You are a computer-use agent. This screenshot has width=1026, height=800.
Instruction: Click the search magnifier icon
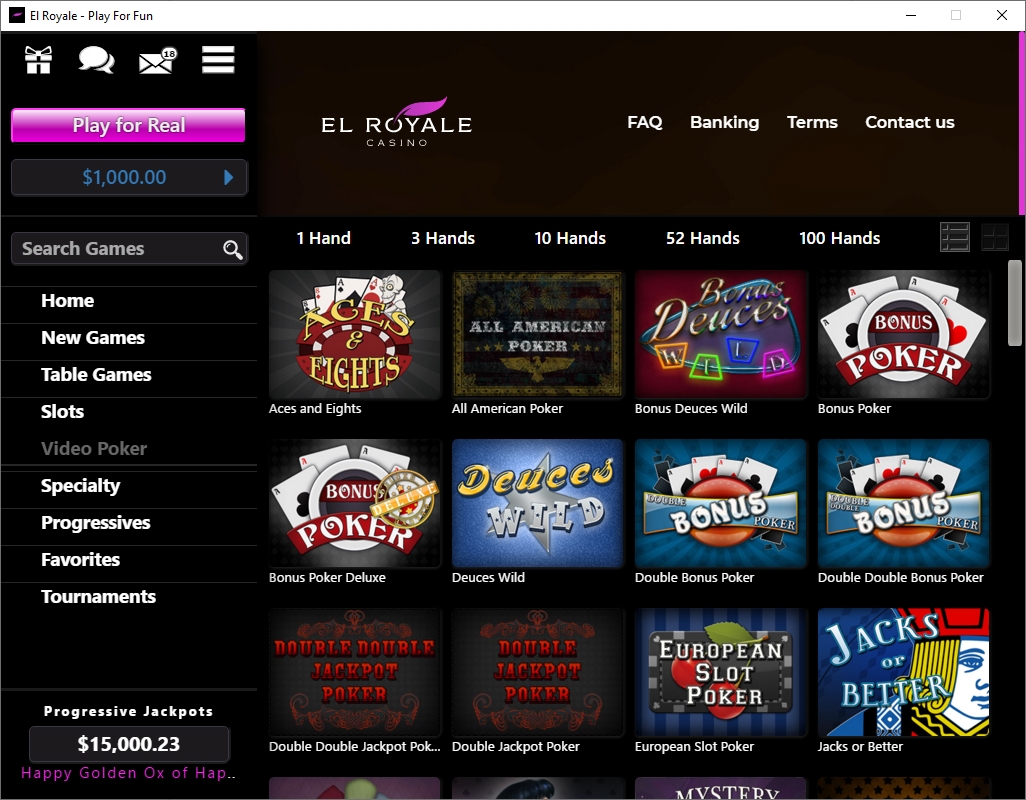coord(232,249)
